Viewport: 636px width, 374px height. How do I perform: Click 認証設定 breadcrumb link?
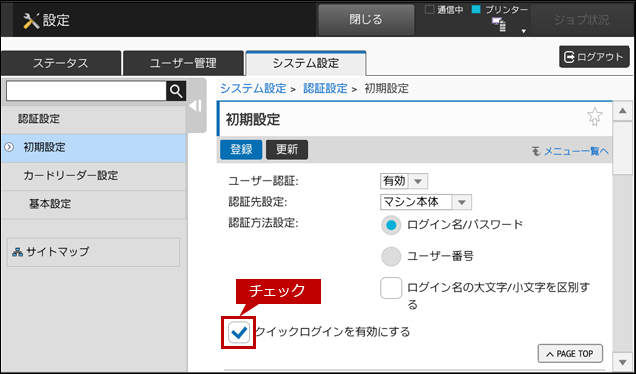pos(325,88)
